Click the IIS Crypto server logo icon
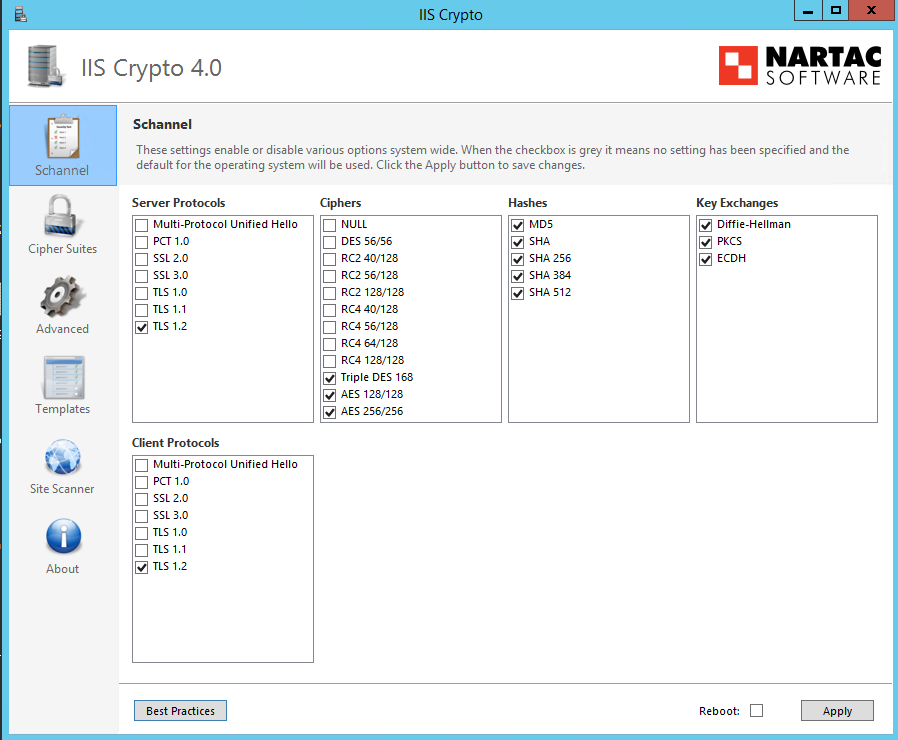The image size is (898, 740). [x=46, y=66]
